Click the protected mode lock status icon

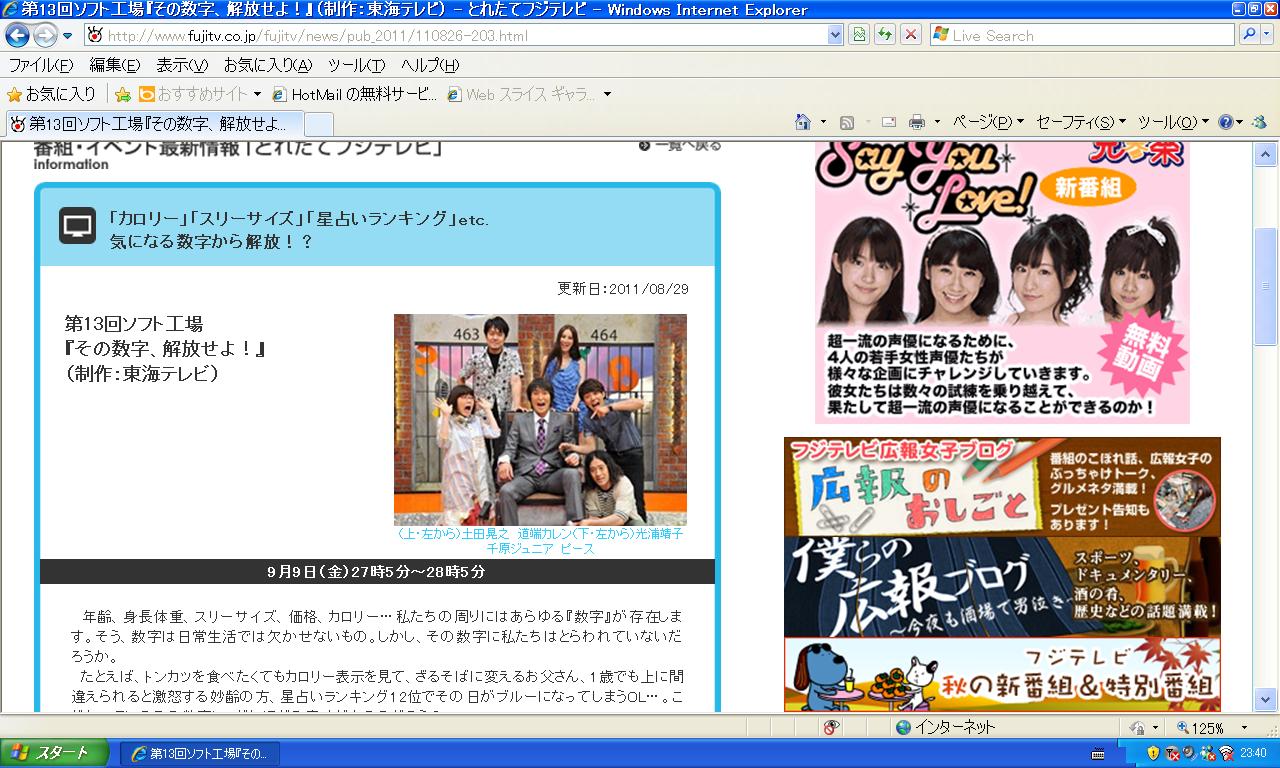[x=1137, y=728]
